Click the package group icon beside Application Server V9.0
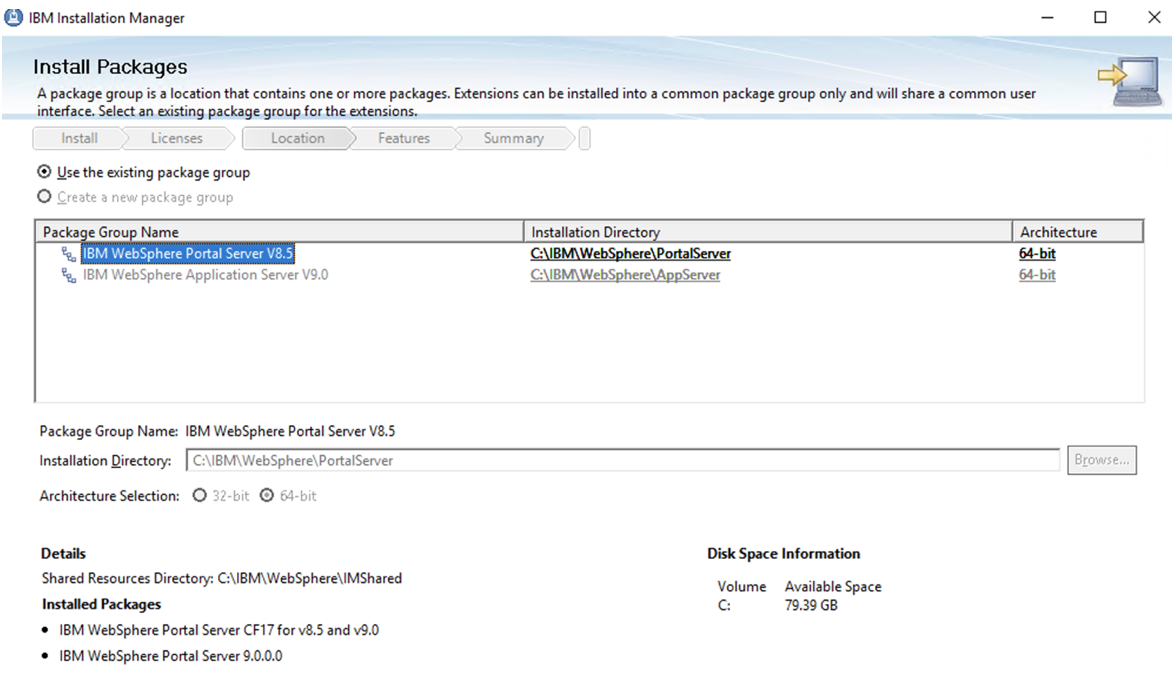 pos(69,276)
